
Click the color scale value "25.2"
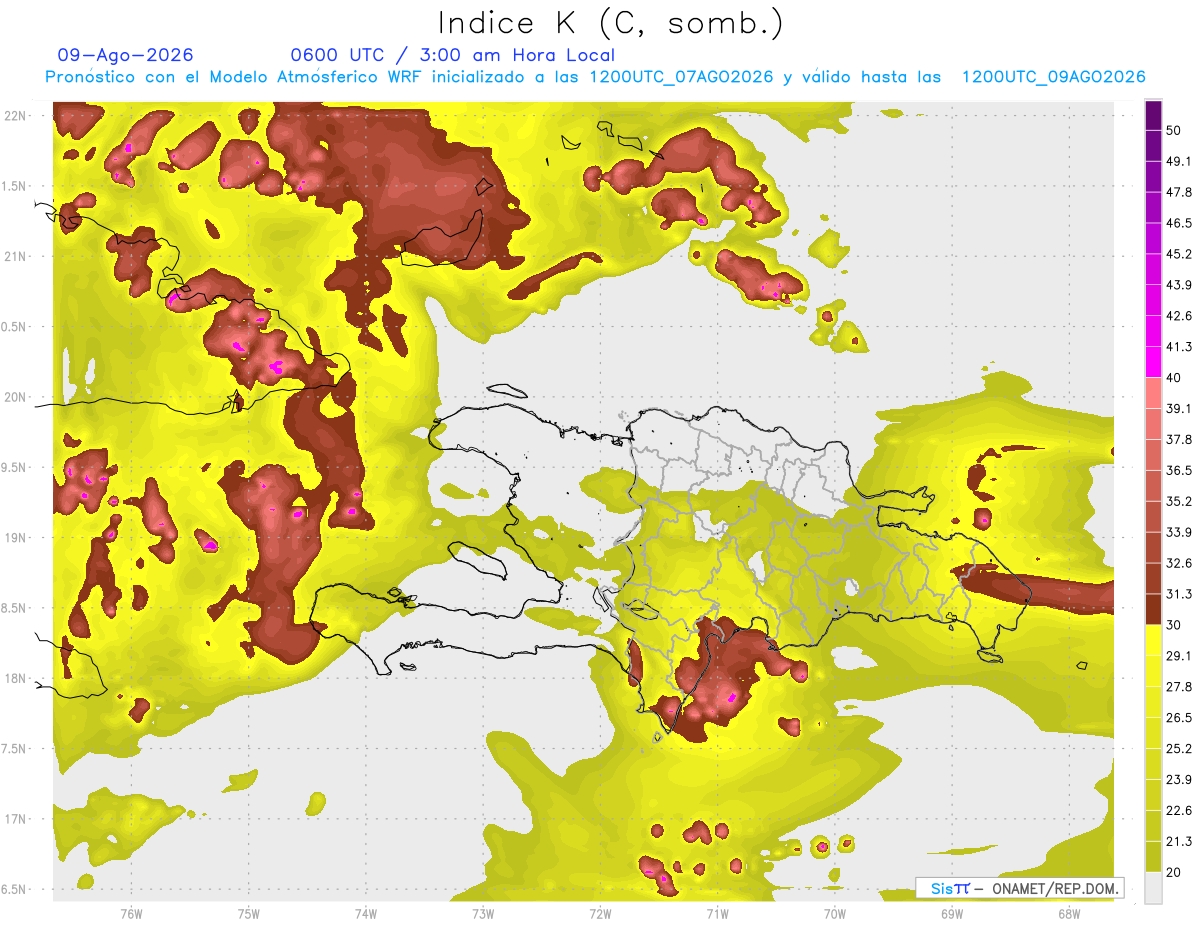[x=1179, y=748]
